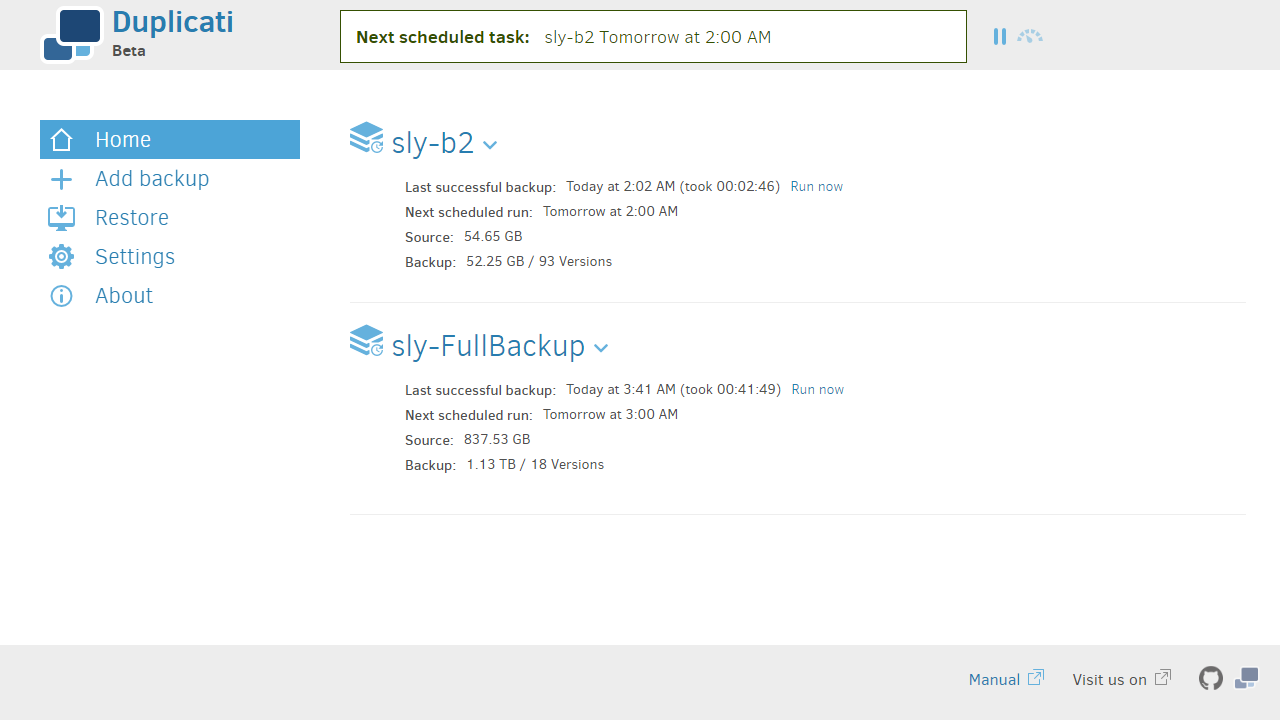Screen dimensions: 1280x720
Task: Click the Next scheduled task status box
Action: [653, 37]
